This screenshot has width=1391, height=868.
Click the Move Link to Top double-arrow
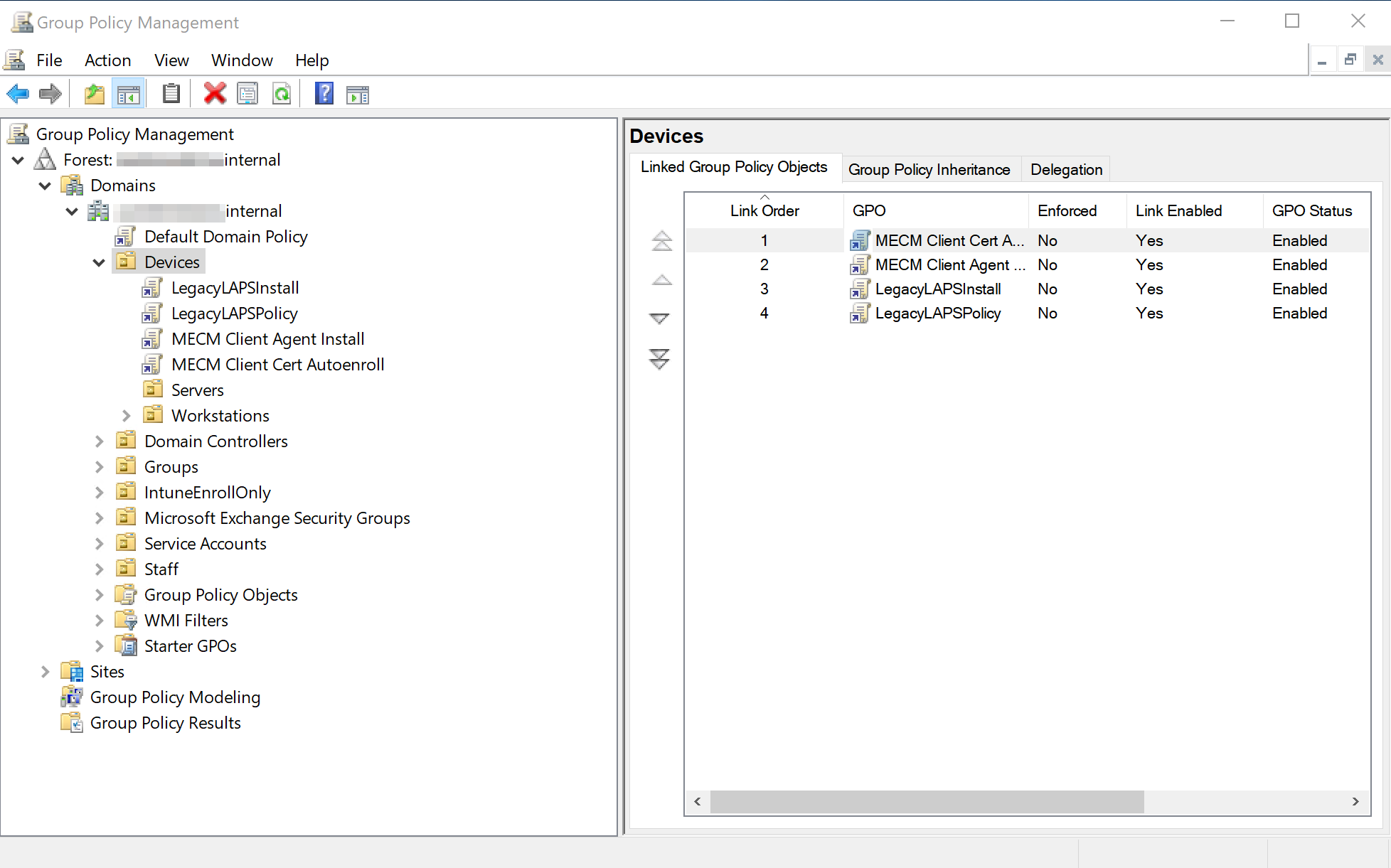tap(661, 241)
